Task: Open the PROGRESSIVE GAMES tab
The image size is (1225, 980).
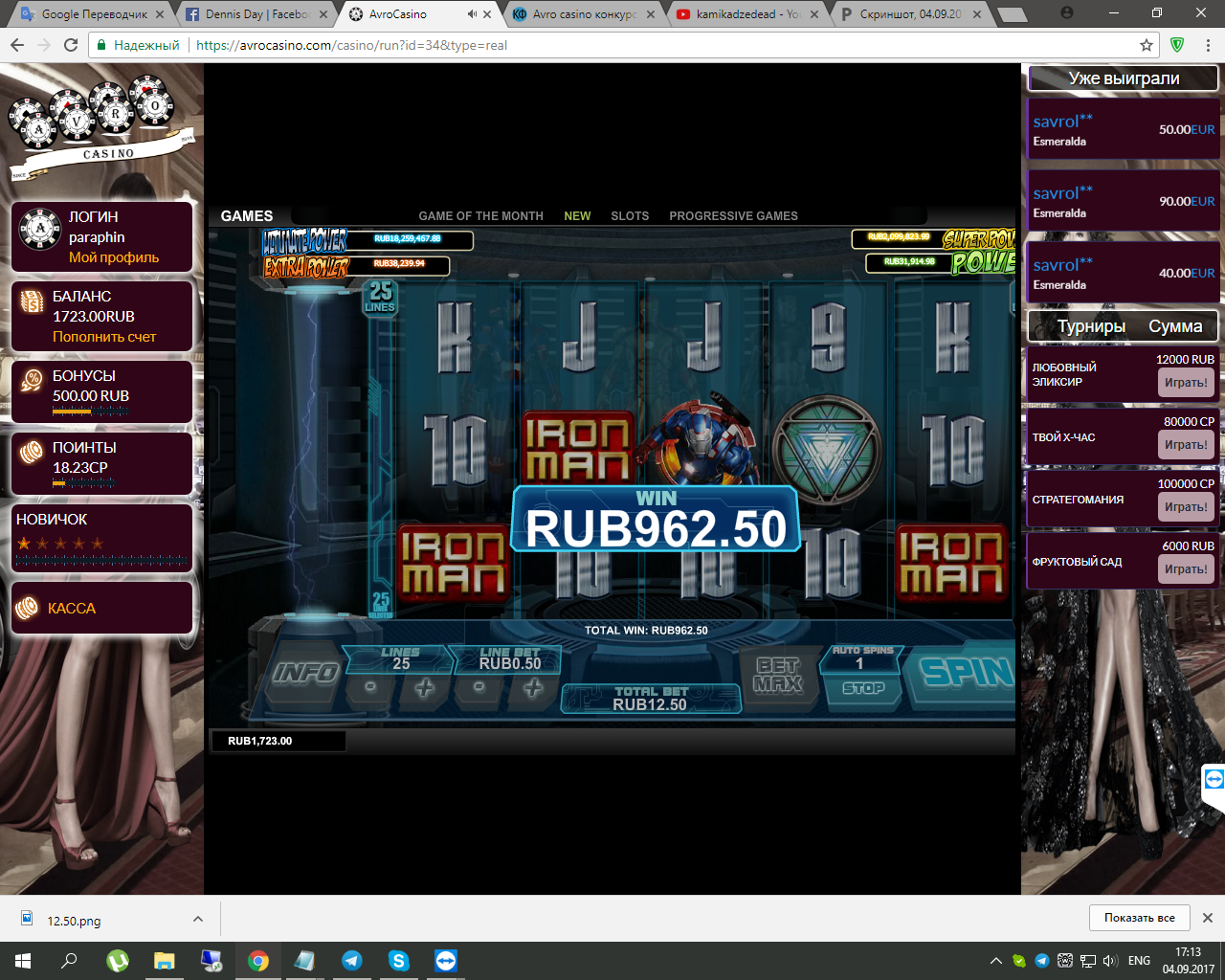Action: [x=733, y=216]
